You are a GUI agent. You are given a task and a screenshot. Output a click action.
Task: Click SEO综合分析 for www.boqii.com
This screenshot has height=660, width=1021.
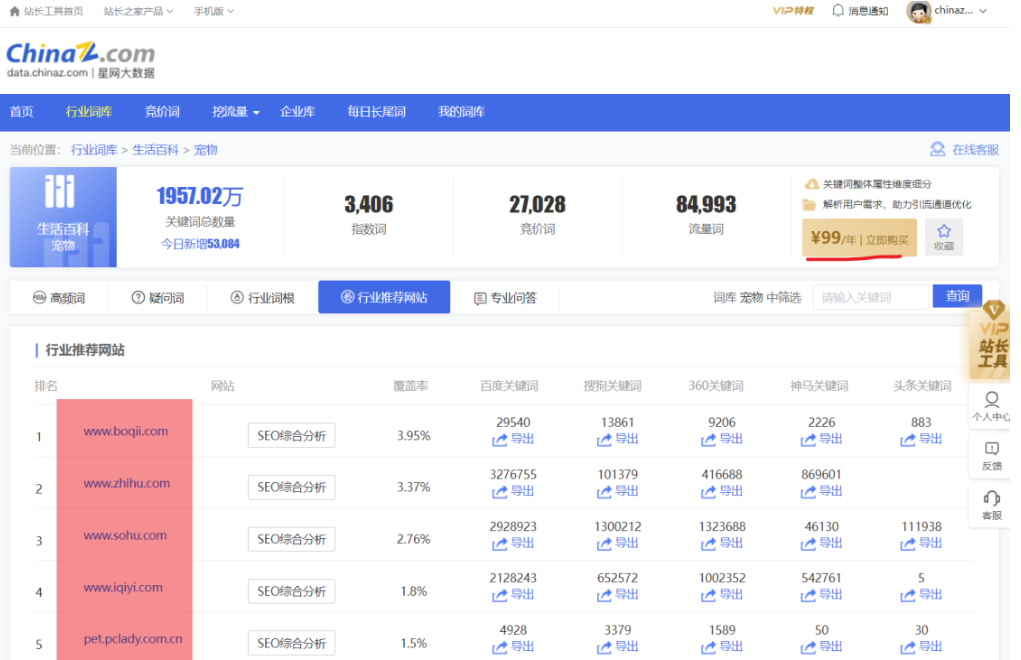[292, 435]
